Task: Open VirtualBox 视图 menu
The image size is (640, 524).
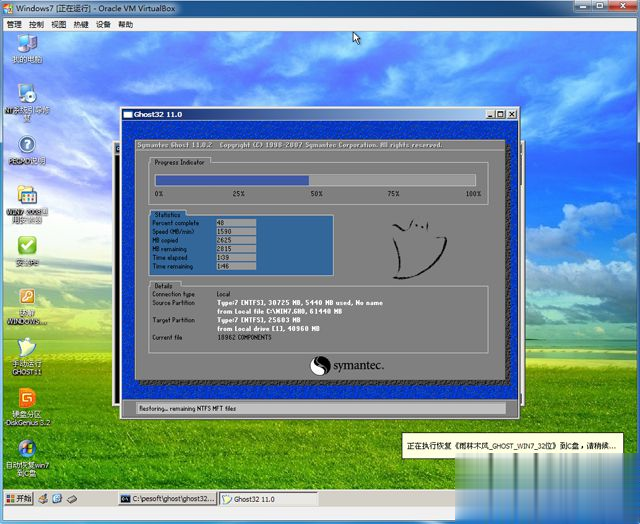Action: [59, 24]
